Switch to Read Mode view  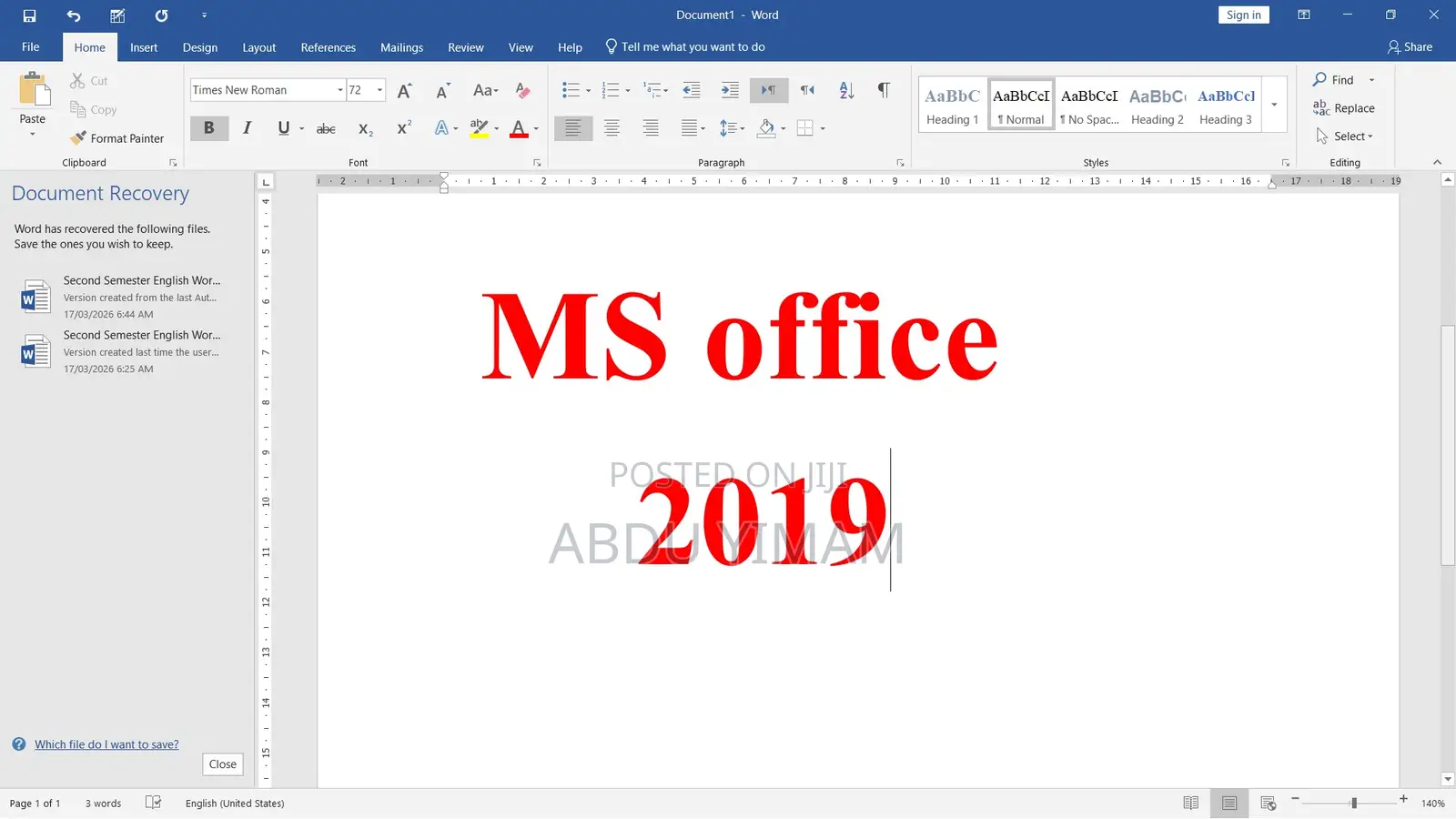pyautogui.click(x=1190, y=803)
